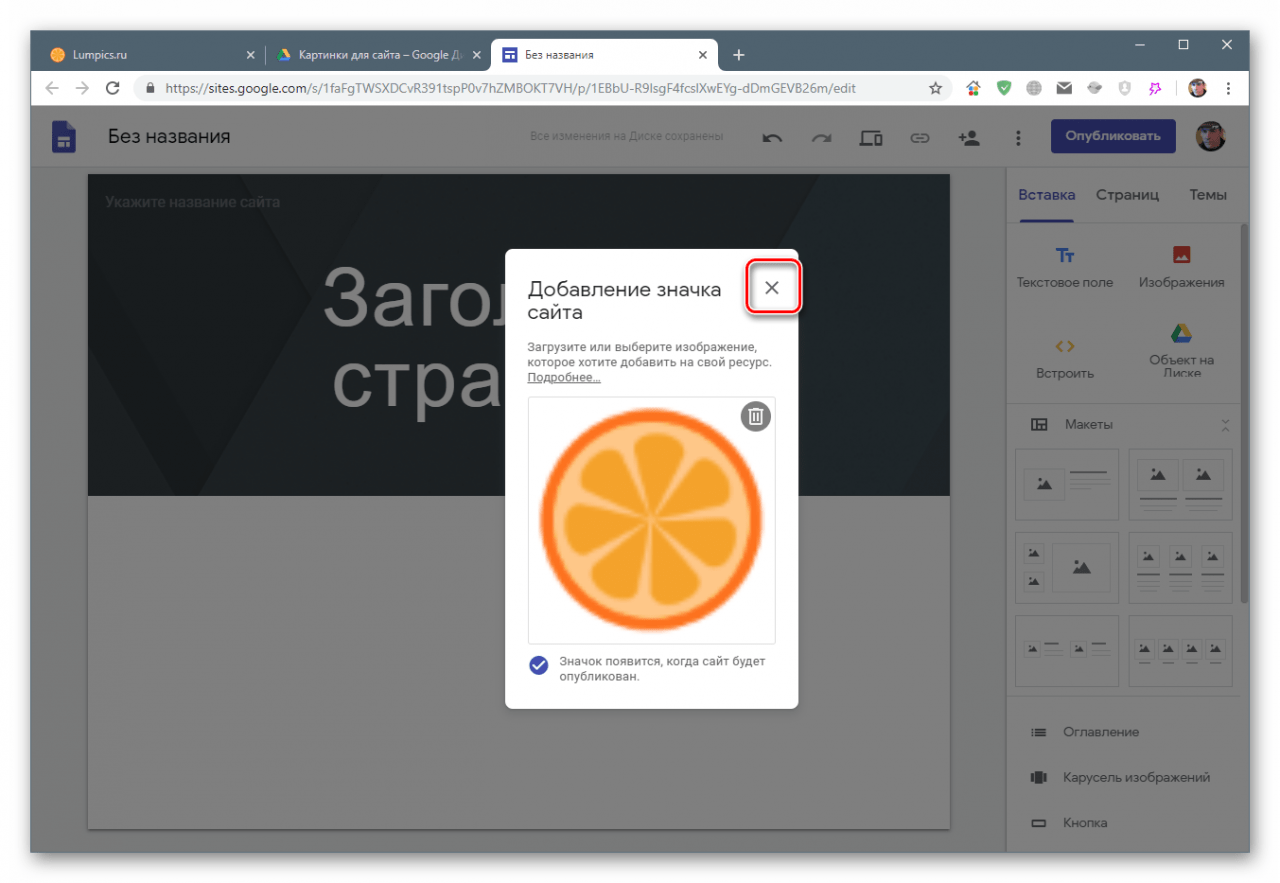Close the Без названия browser tab
The width and height of the screenshot is (1280, 883).
pyautogui.click(x=703, y=55)
